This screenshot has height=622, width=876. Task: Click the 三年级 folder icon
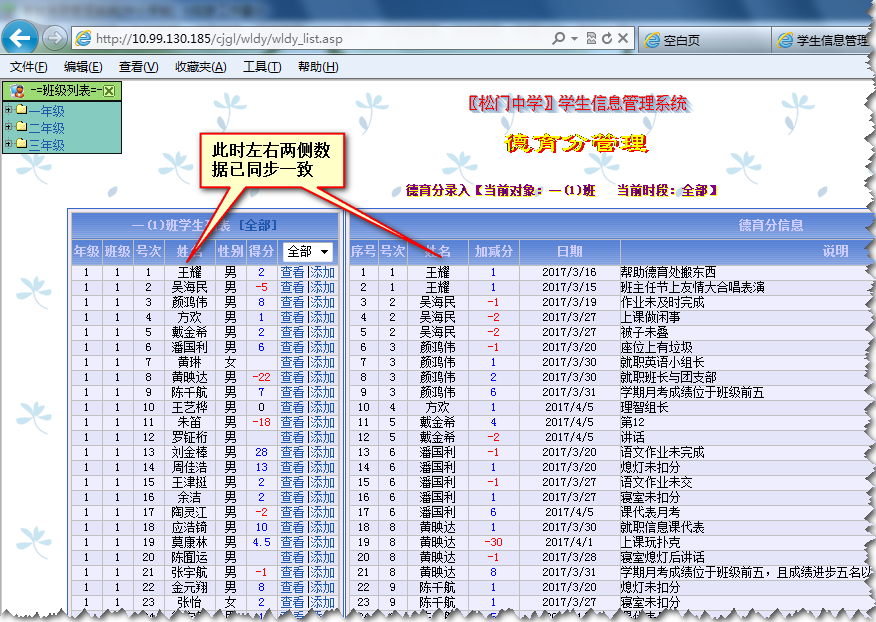[20, 145]
